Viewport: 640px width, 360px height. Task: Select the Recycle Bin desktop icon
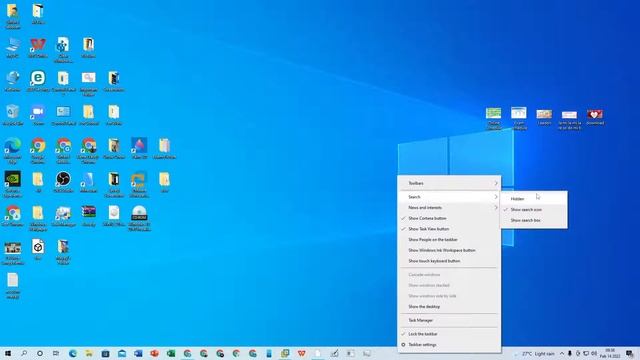(13, 115)
